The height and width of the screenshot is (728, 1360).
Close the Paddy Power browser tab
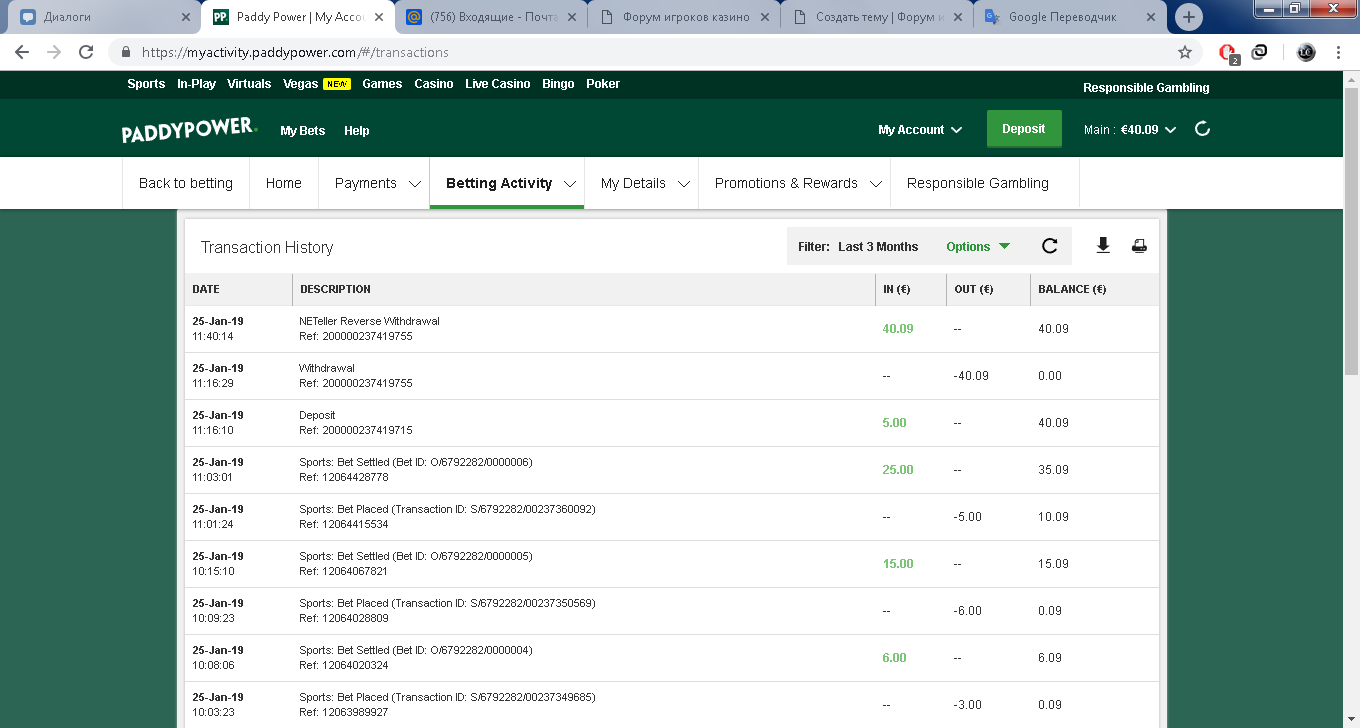pyautogui.click(x=380, y=17)
